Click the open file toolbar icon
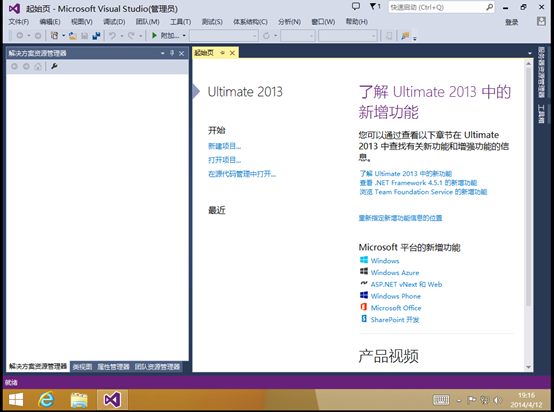Screen dimensions: 554x412 pos(73,36)
